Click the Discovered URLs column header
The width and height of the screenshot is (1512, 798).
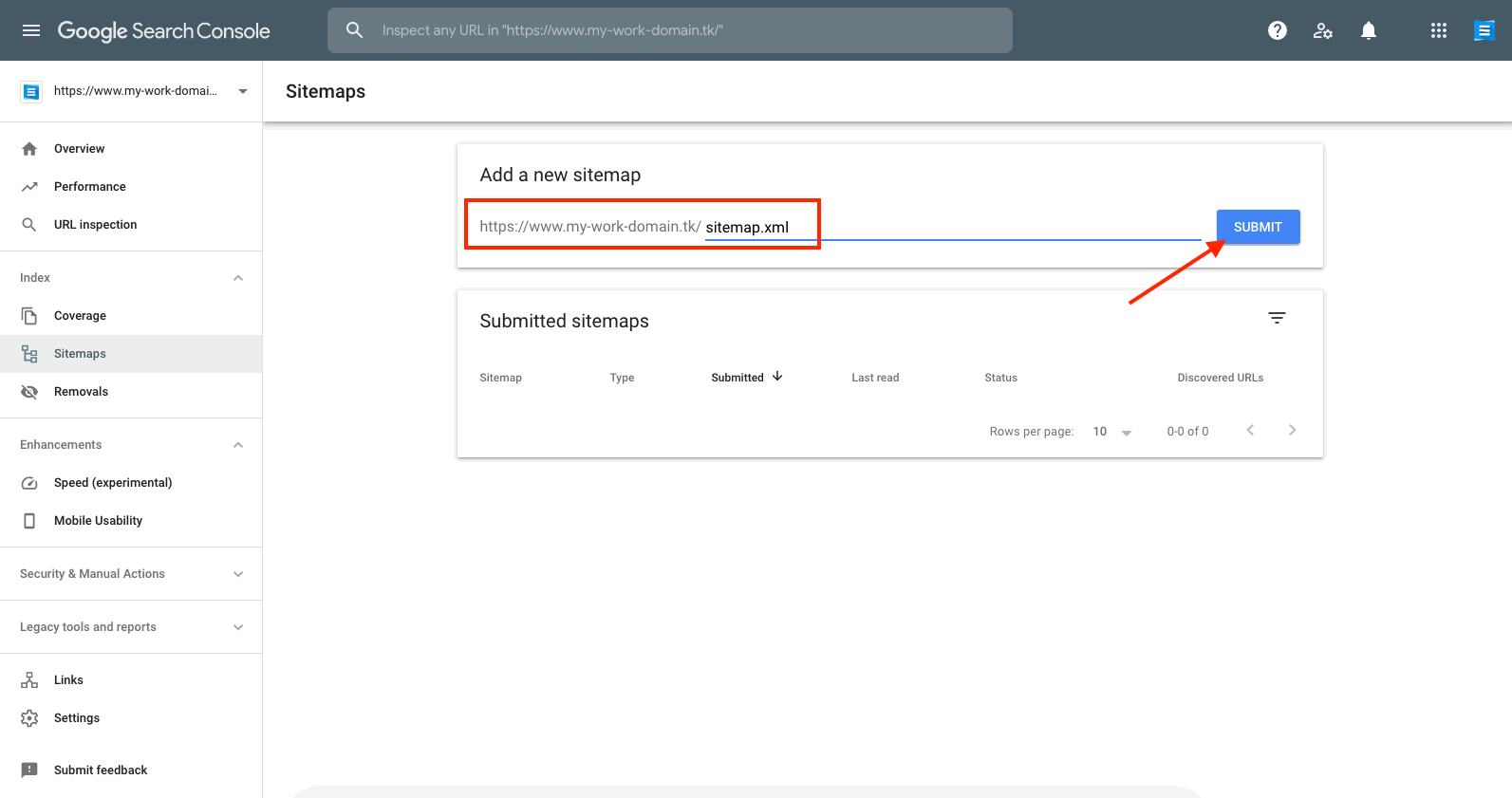tap(1221, 378)
